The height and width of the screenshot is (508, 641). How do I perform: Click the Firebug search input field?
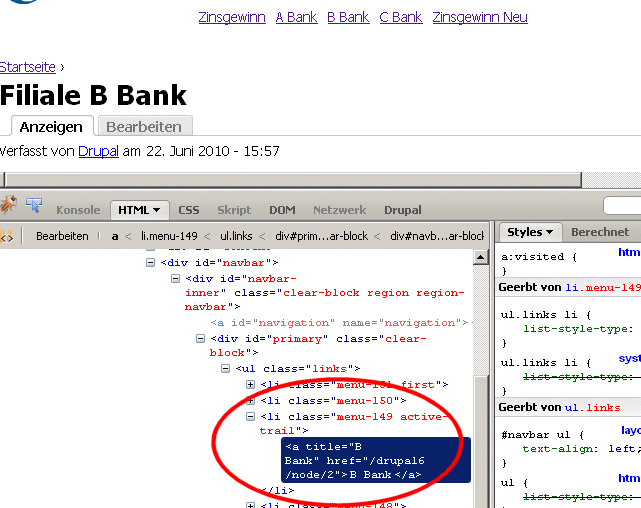(624, 206)
